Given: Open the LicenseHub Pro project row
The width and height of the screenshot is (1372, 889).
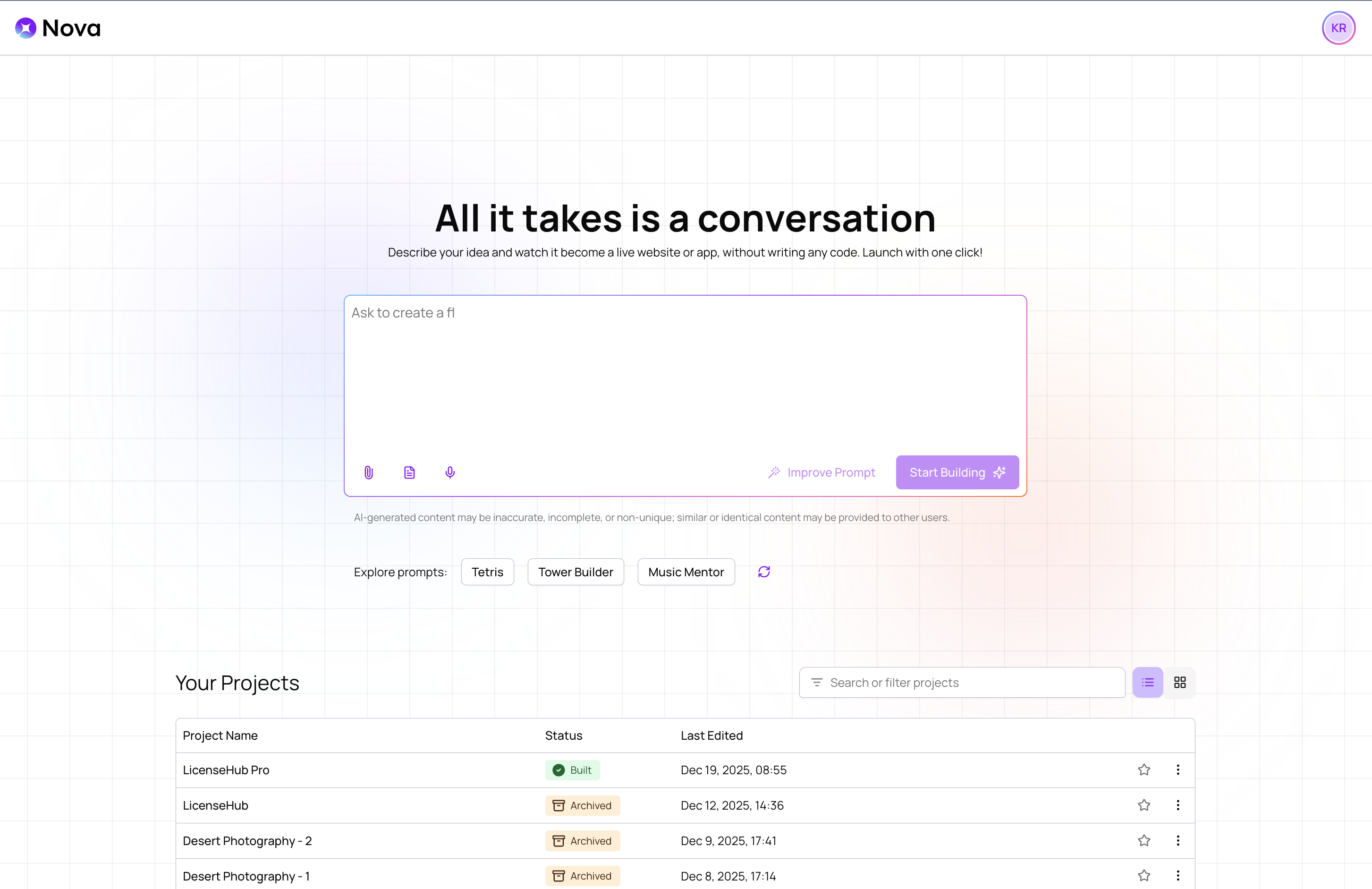Looking at the screenshot, I should pos(226,770).
